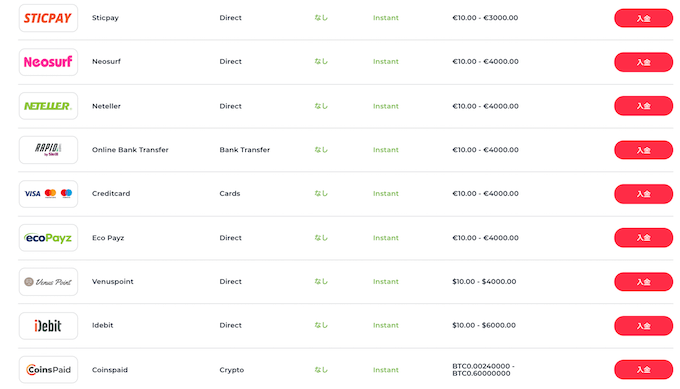Image resolution: width=680 pixels, height=389 pixels.
Task: Select the Online Bank Transfer method name
Action: [x=130, y=150]
